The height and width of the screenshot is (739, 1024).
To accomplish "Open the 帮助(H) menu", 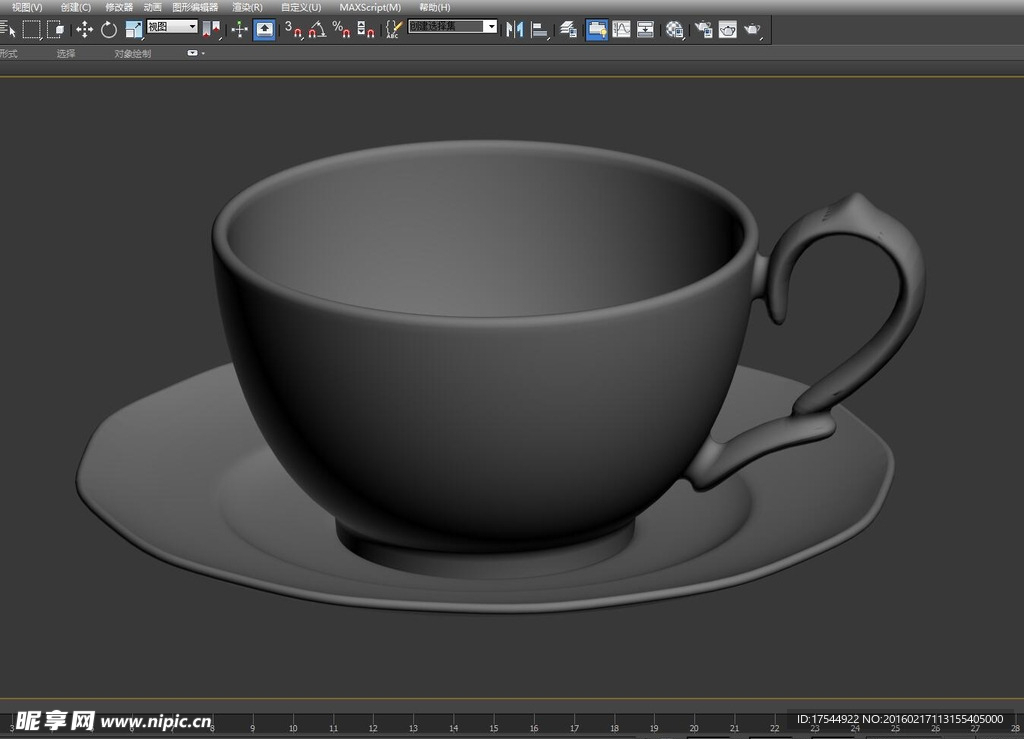I will [435, 7].
